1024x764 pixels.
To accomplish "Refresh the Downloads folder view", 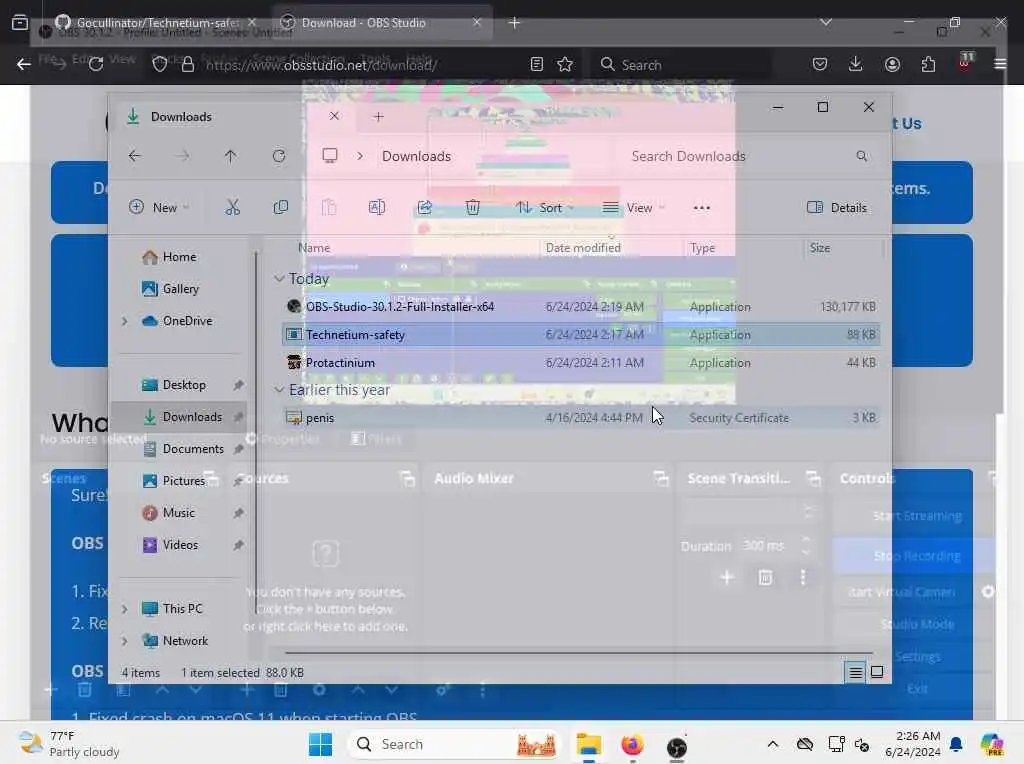I will [x=279, y=156].
